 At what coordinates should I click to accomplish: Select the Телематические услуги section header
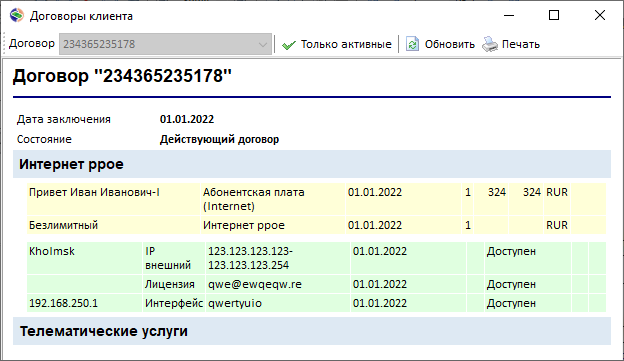click(312, 331)
